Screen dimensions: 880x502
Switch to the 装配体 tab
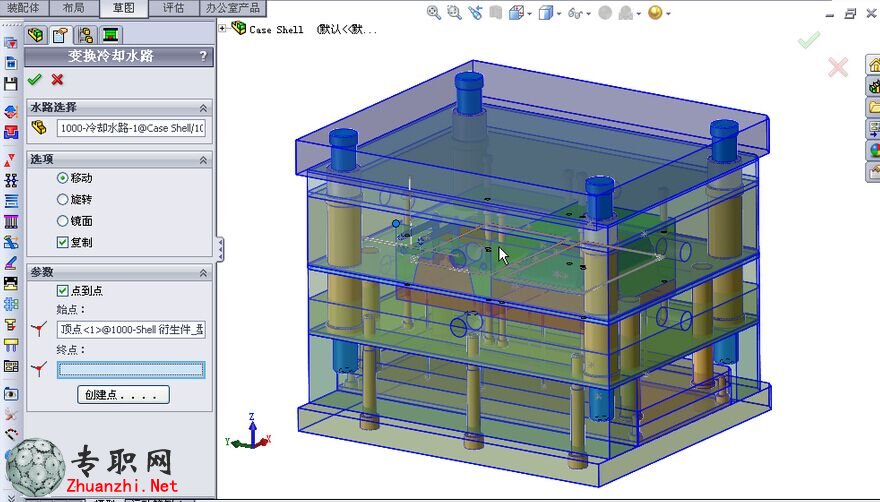tap(24, 8)
